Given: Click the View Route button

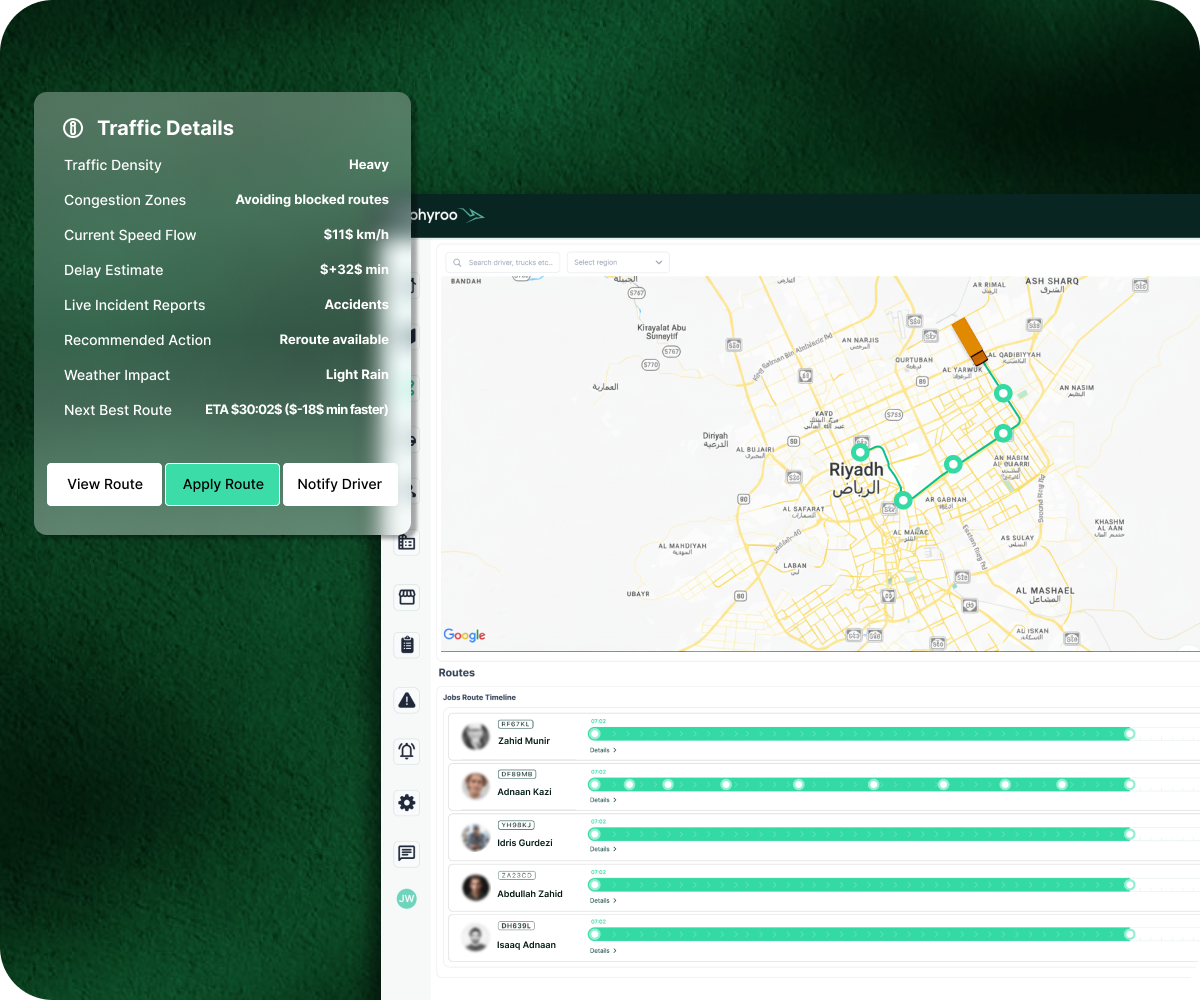Looking at the screenshot, I should click(x=105, y=484).
